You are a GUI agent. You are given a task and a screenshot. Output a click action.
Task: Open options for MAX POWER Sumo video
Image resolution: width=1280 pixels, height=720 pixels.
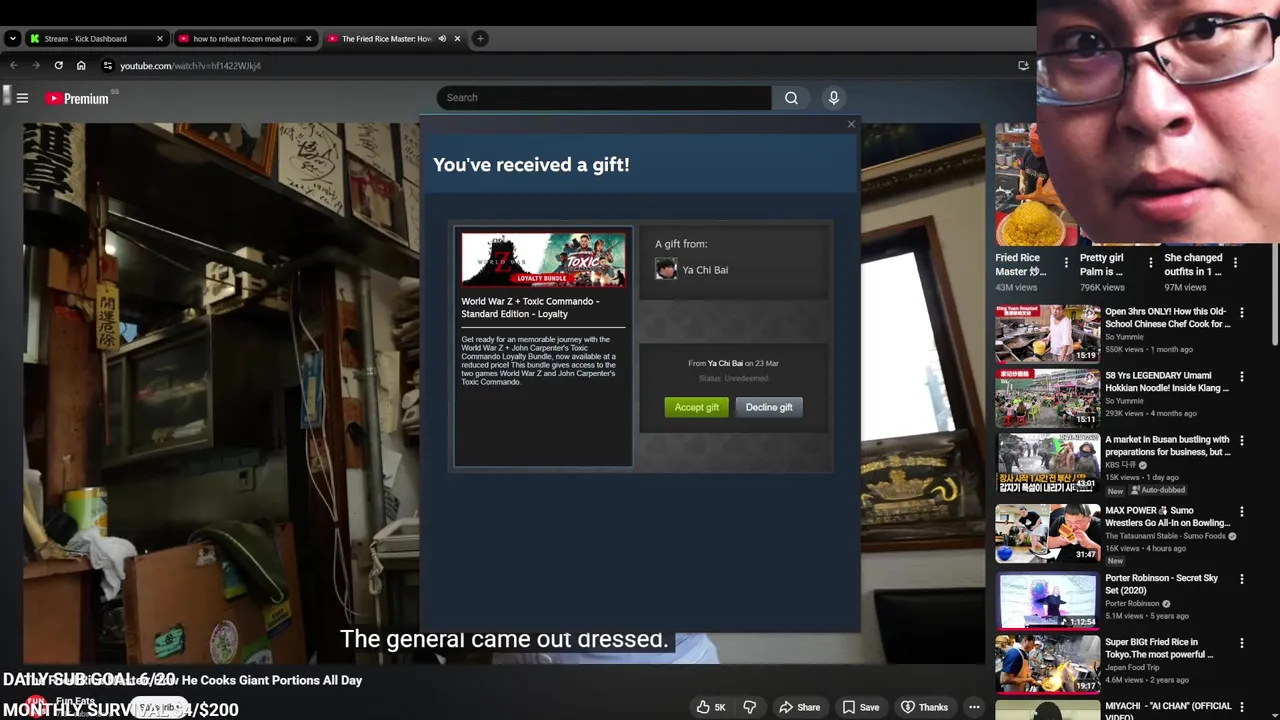tap(1241, 512)
